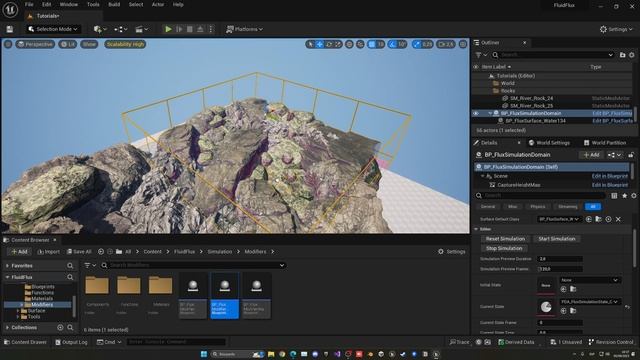The height and width of the screenshot is (360, 640).
Task: Open the Actor menu
Action: click(158, 4)
